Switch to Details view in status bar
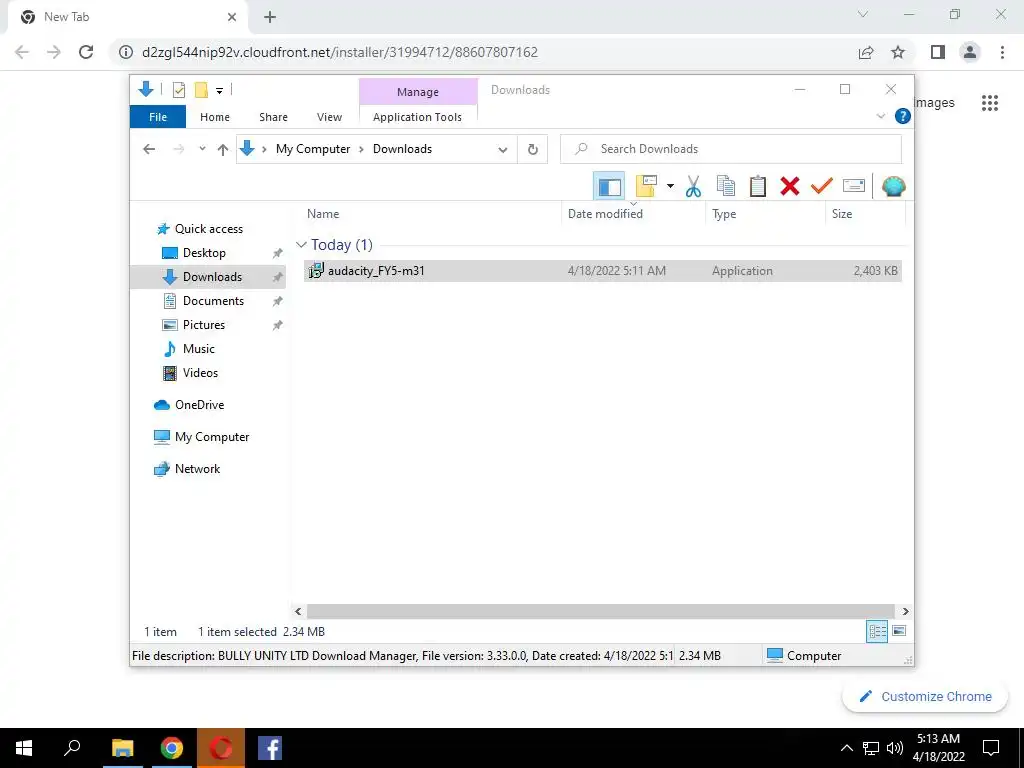The width and height of the screenshot is (1024, 768). tap(876, 632)
